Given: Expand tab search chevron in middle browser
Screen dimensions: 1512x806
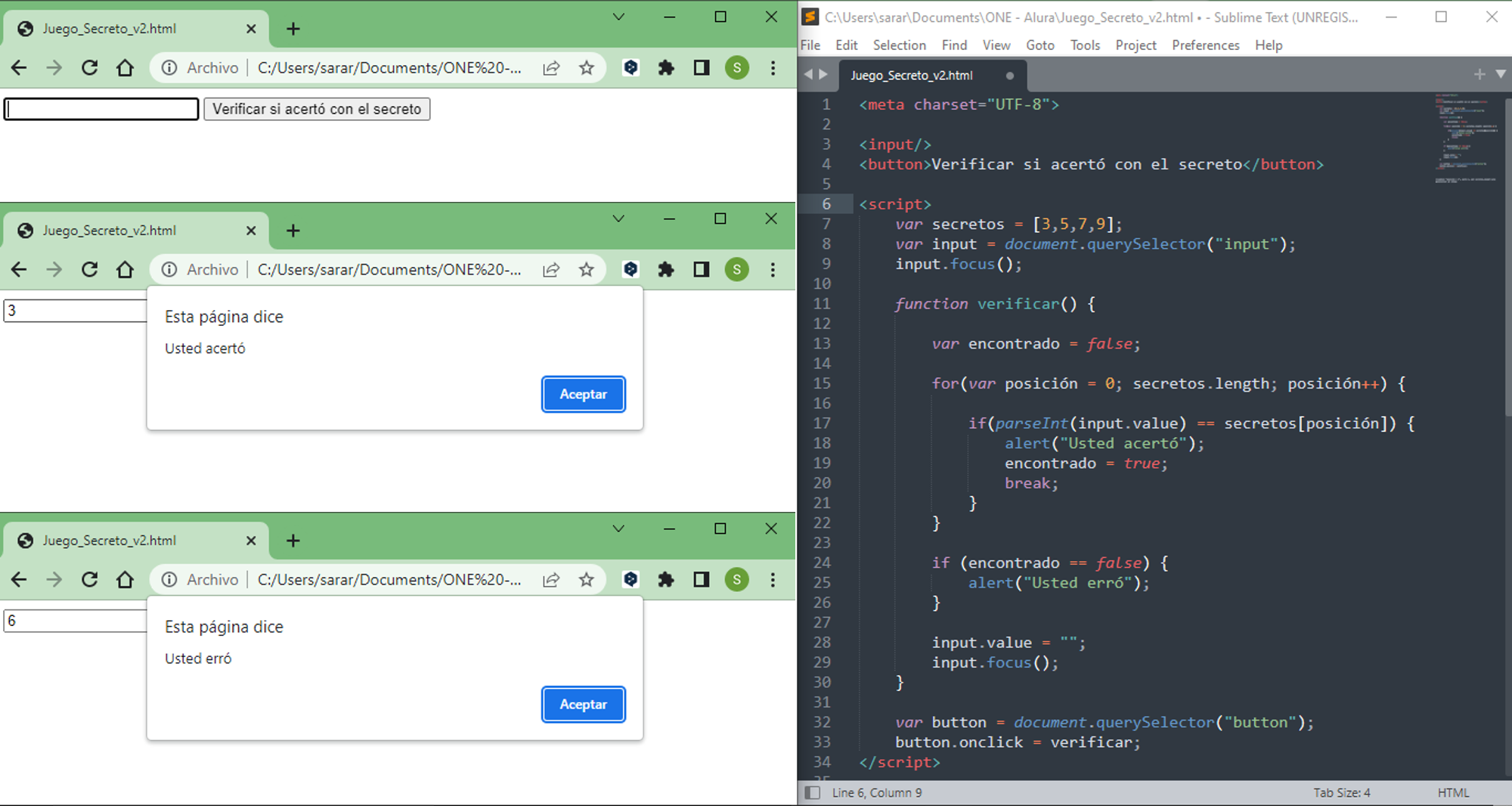Looking at the screenshot, I should tap(618, 219).
